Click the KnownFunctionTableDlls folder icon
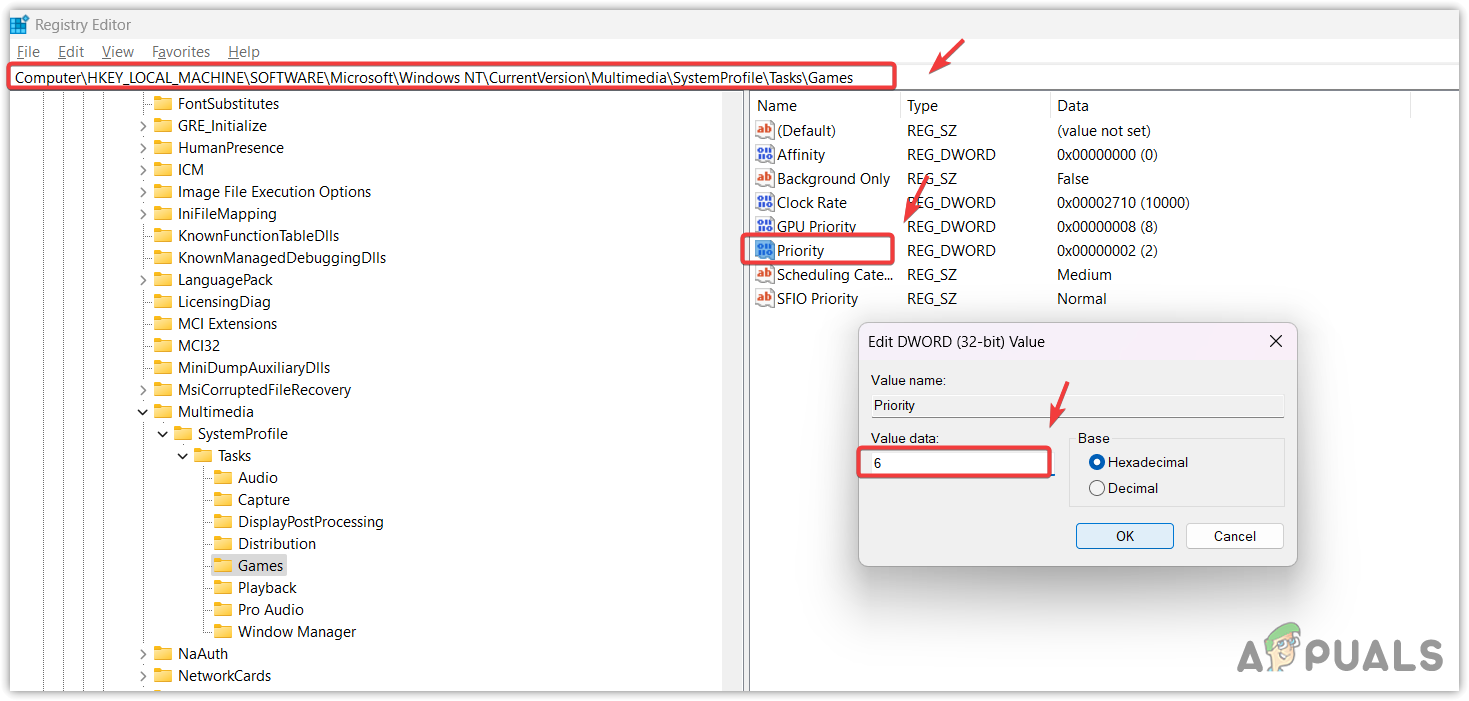The image size is (1469, 701). 163,235
